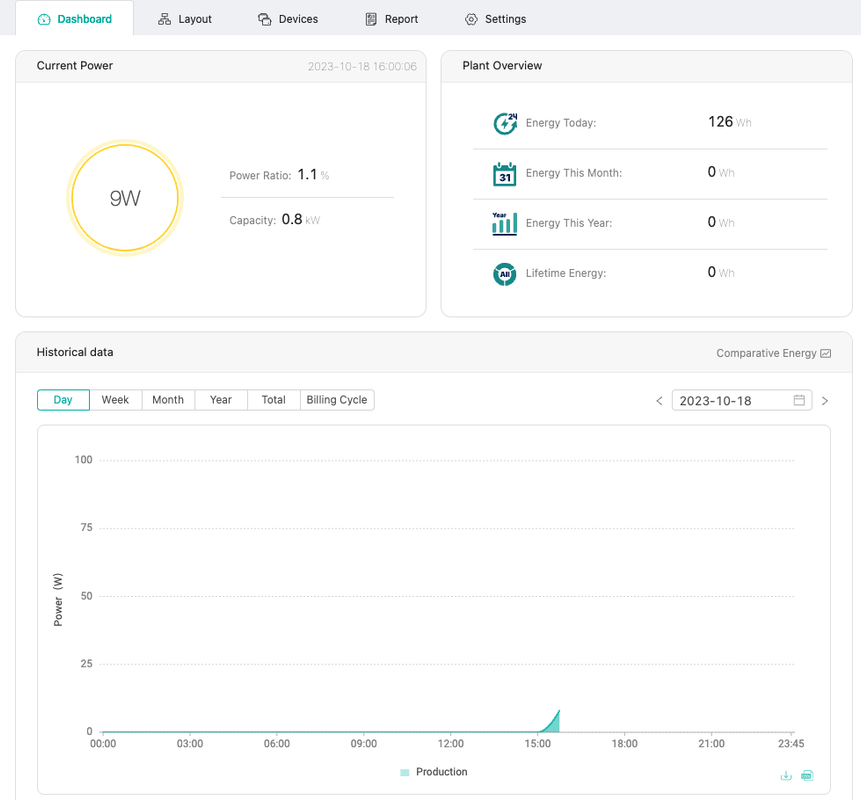Screen dimensions: 861x800
Task: Go to next day arrow
Action: pyautogui.click(x=824, y=401)
